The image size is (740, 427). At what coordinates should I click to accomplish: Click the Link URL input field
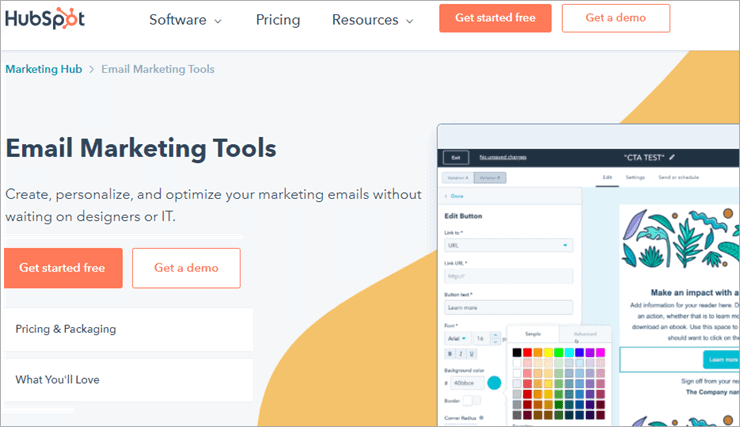pos(508,276)
